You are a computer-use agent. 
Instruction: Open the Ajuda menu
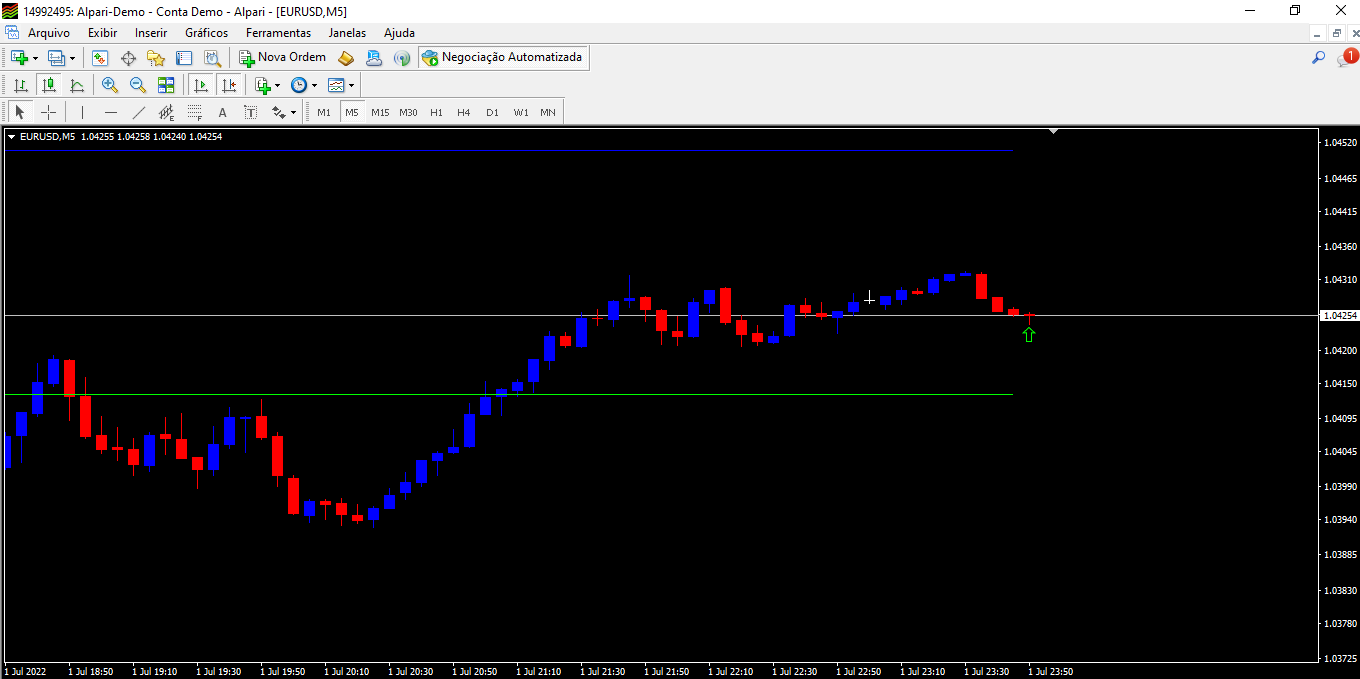pyautogui.click(x=399, y=33)
